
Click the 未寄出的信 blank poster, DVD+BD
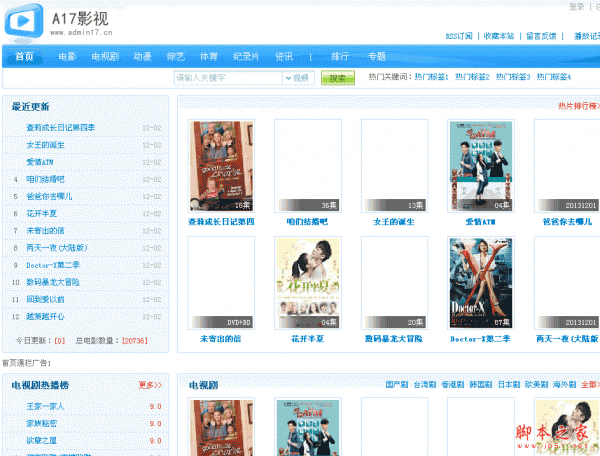221,283
